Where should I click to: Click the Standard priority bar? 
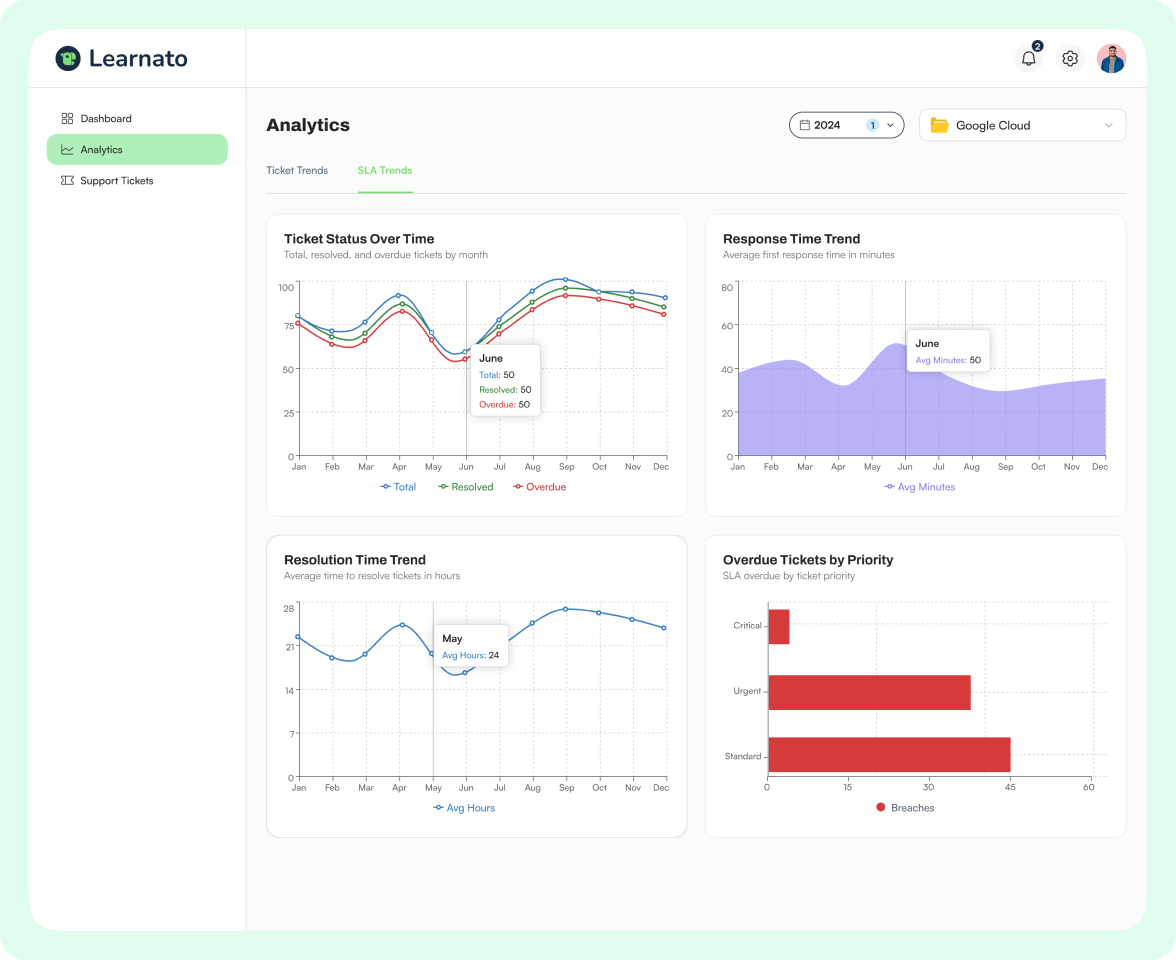[x=889, y=754]
